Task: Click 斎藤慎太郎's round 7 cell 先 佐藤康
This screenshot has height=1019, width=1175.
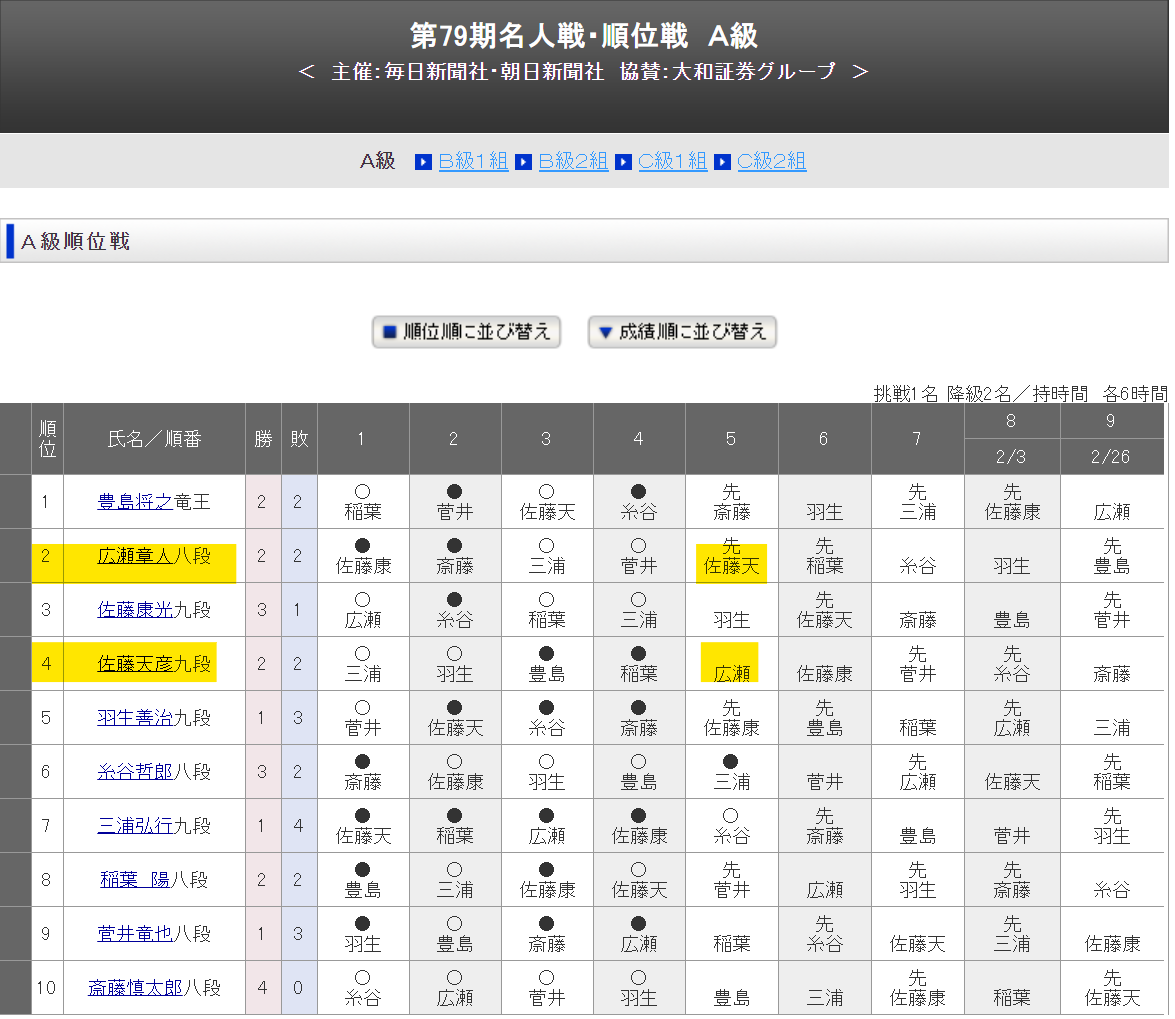Action: point(917,988)
